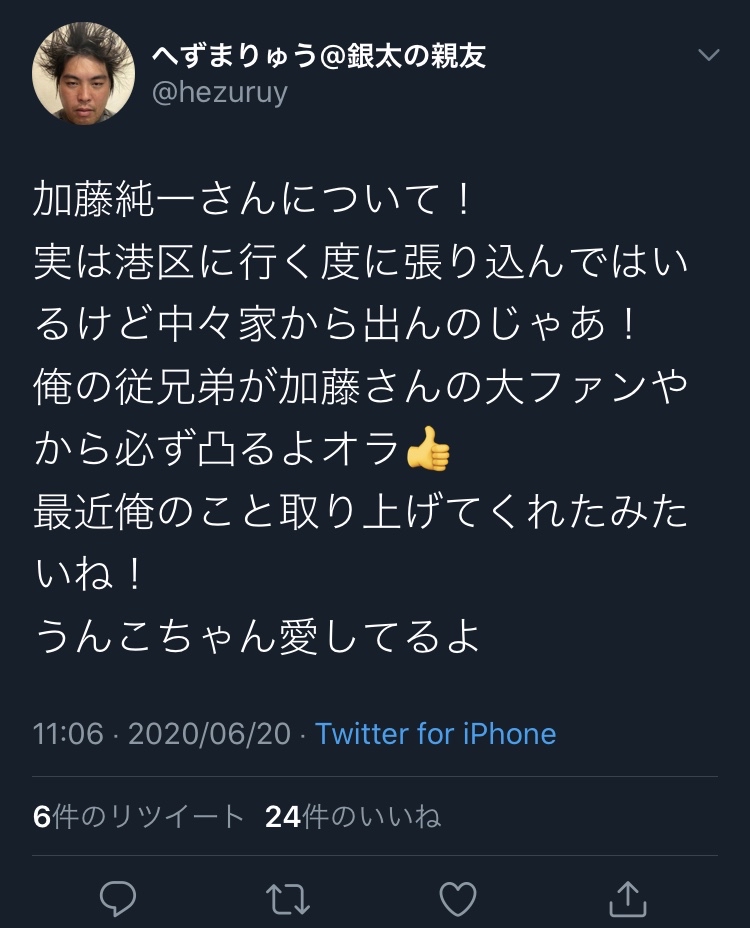Click the 2020/06/20 date
Image resolution: width=750 pixels, height=928 pixels.
pos(210,734)
